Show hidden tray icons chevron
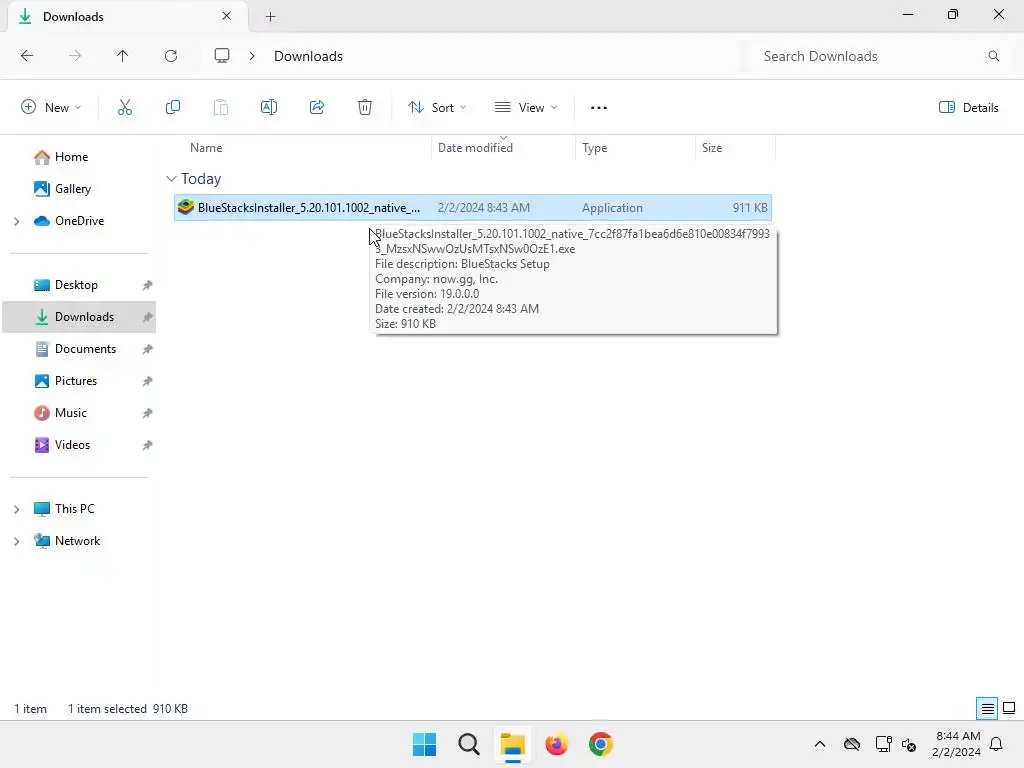This screenshot has height=768, width=1024. [820, 744]
